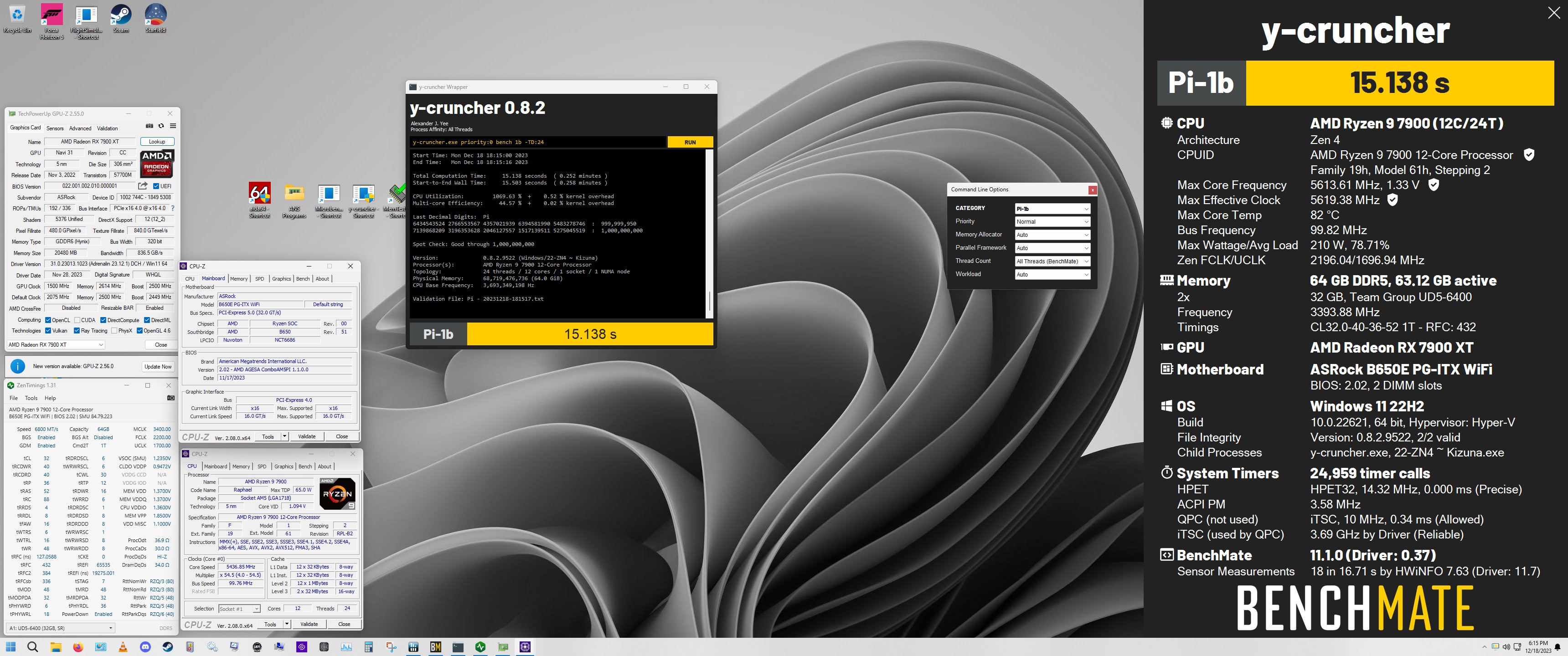Open the ZenTimings DIMM slot dropdown A1: UD5-6400
This screenshot has height=656, width=1568.
[61, 627]
